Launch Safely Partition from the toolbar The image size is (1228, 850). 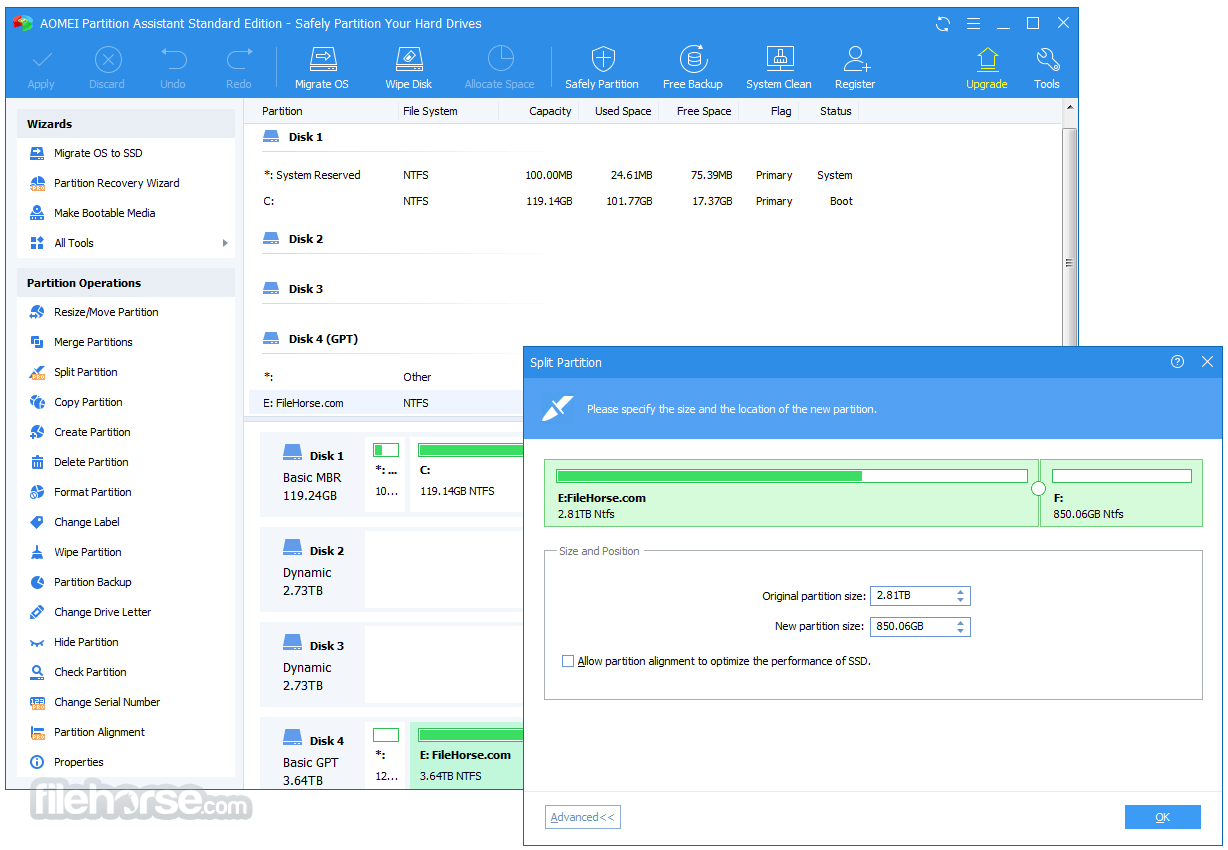tap(601, 67)
